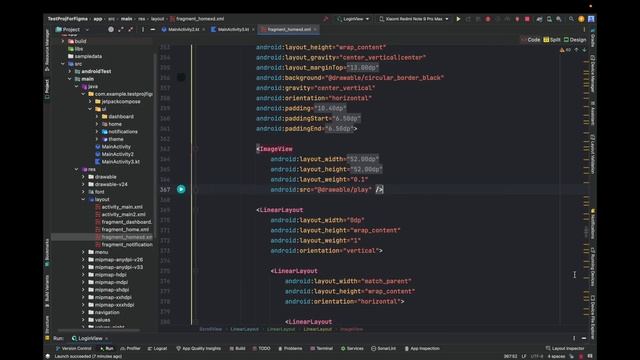Open the Device Manager side panel

[593, 73]
